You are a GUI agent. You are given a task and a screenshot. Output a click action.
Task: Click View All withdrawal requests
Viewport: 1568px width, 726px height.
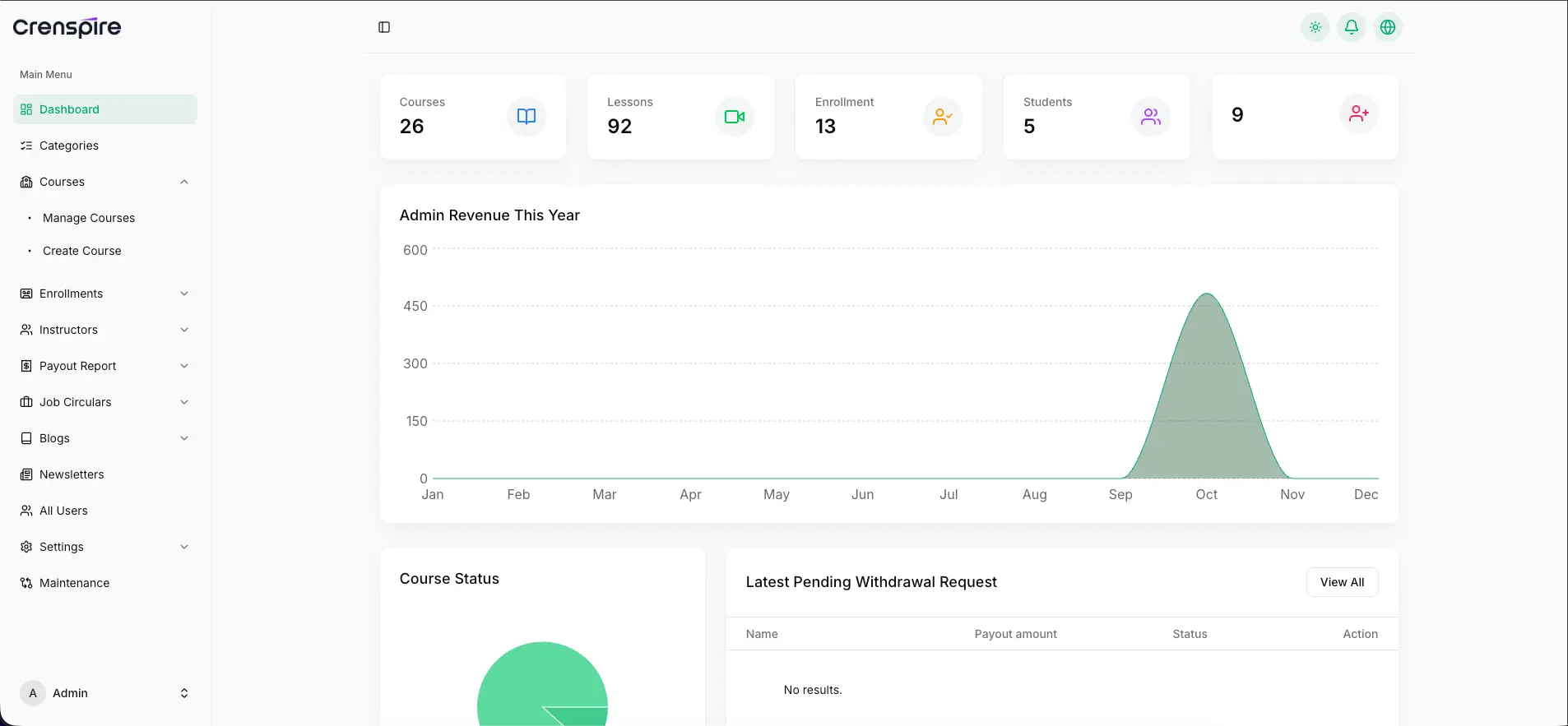pos(1342,582)
